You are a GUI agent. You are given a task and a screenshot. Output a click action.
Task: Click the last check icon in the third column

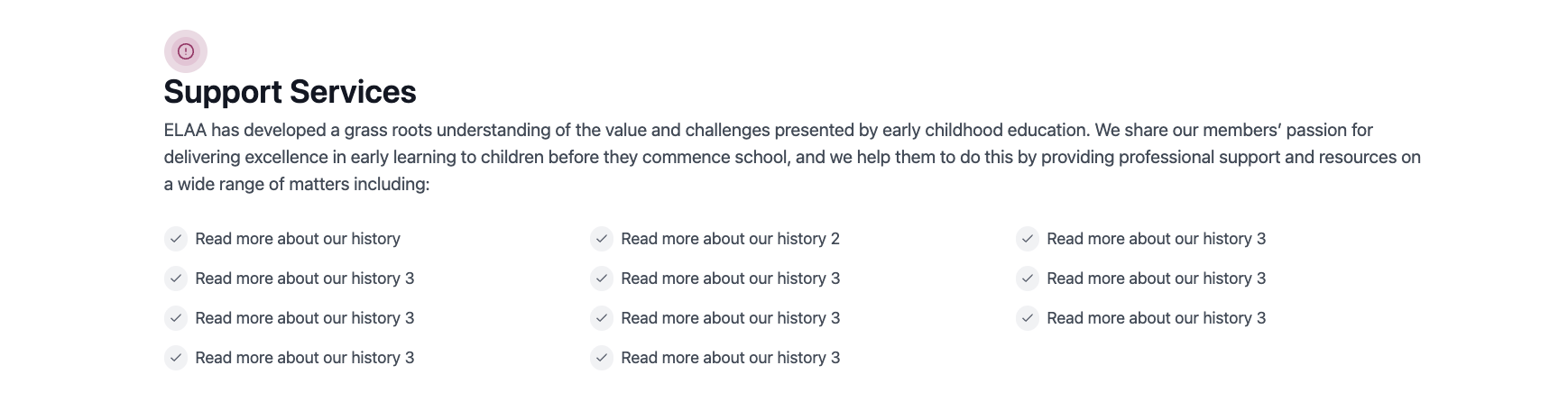[1028, 318]
